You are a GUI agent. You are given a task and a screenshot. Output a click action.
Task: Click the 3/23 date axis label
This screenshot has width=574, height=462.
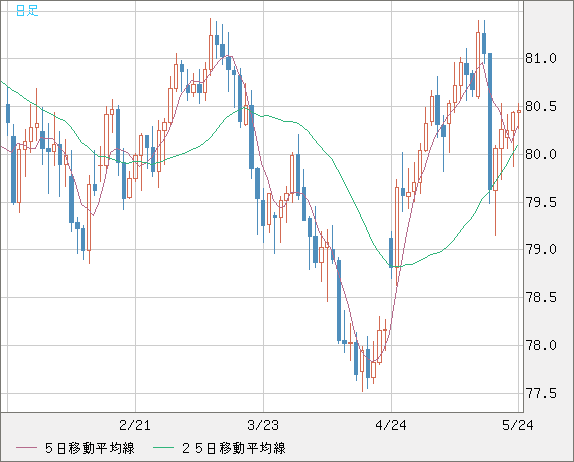pos(263,425)
